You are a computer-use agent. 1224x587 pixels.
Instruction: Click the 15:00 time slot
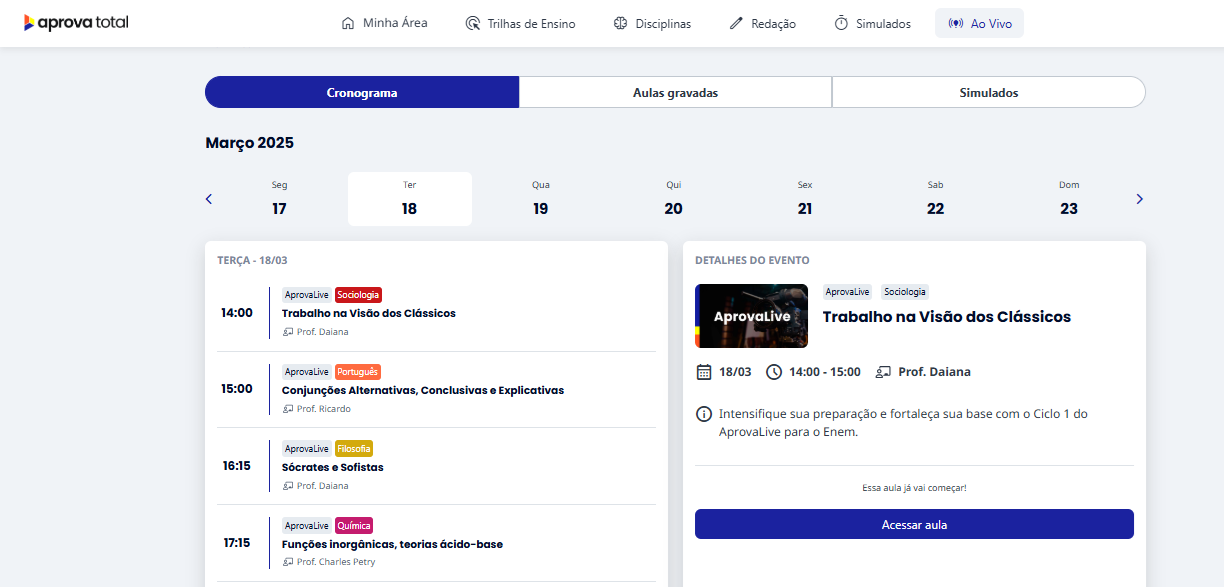[237, 390]
